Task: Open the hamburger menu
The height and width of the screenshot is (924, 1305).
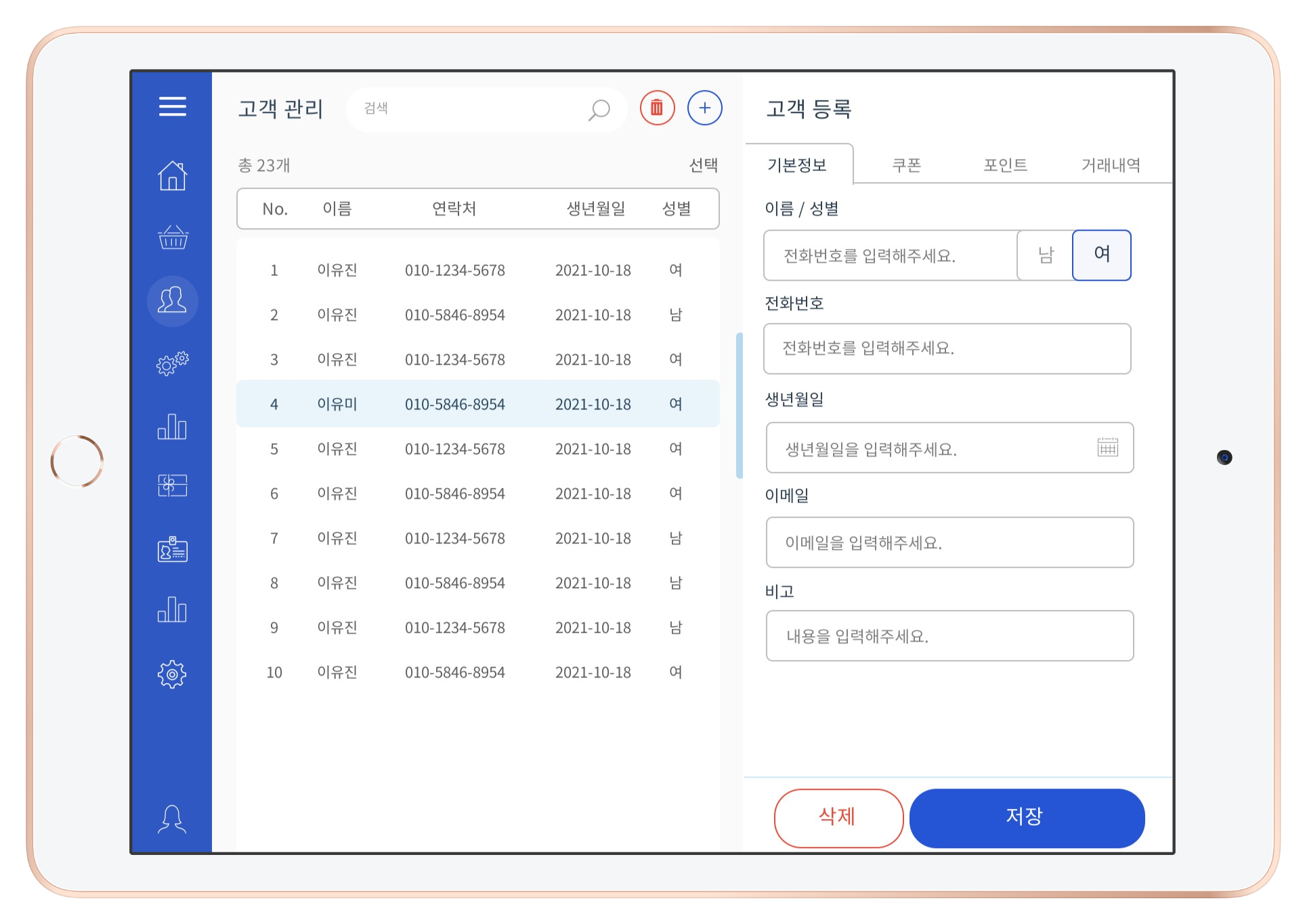Action: (x=172, y=106)
